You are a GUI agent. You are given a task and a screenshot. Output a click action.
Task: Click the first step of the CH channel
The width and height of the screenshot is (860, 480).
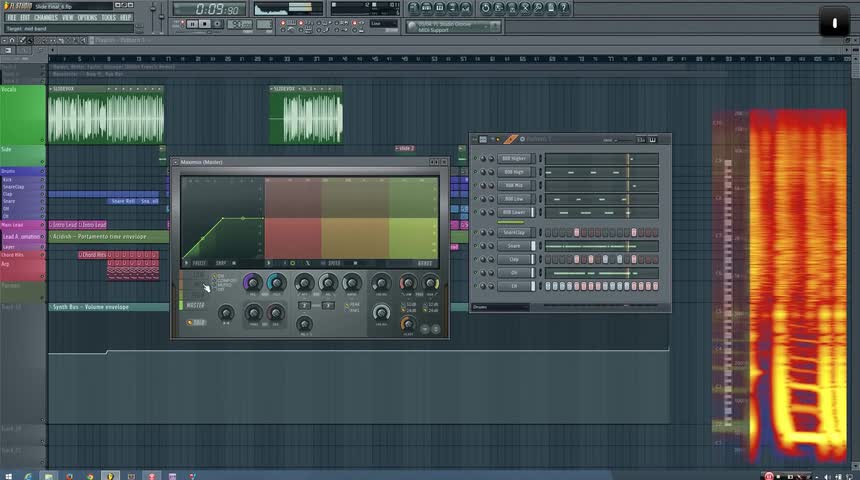pos(547,286)
